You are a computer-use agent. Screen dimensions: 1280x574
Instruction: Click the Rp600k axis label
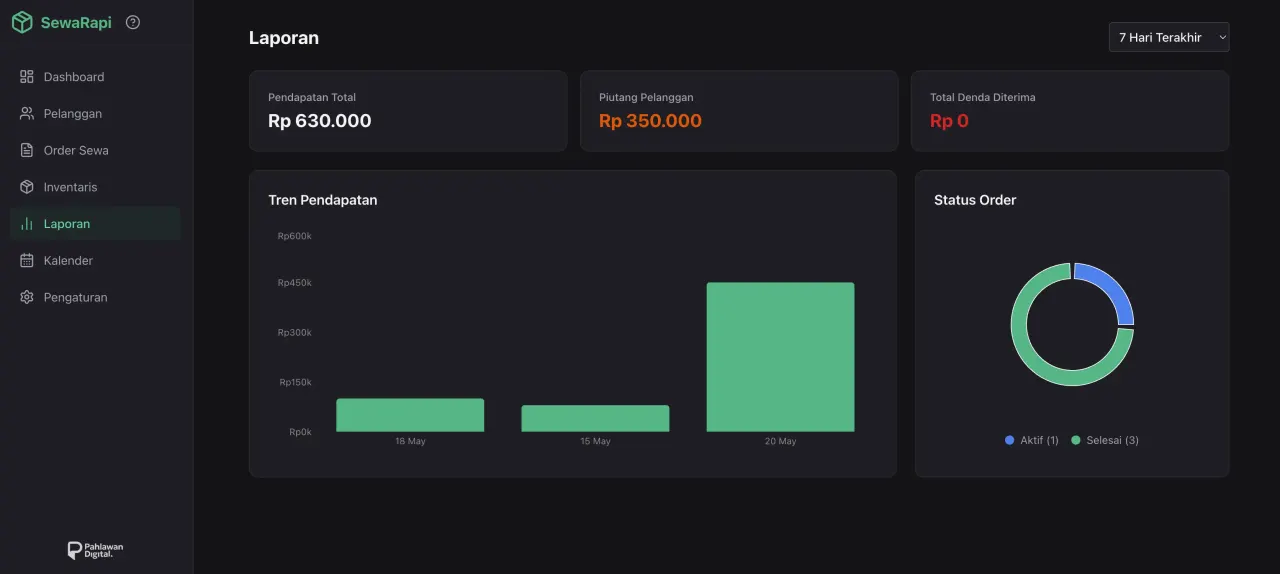(x=295, y=236)
